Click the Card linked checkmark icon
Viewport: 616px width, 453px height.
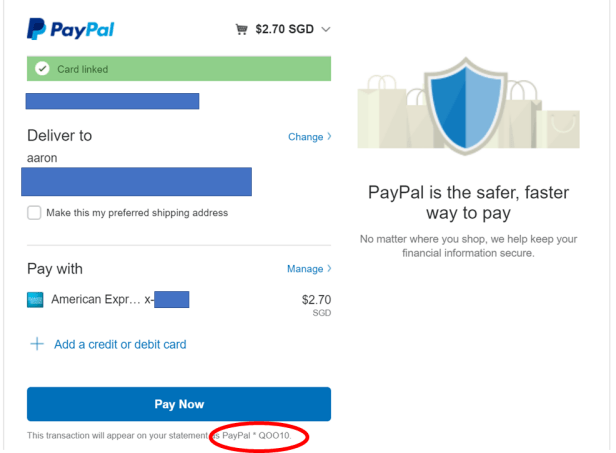tap(42, 69)
